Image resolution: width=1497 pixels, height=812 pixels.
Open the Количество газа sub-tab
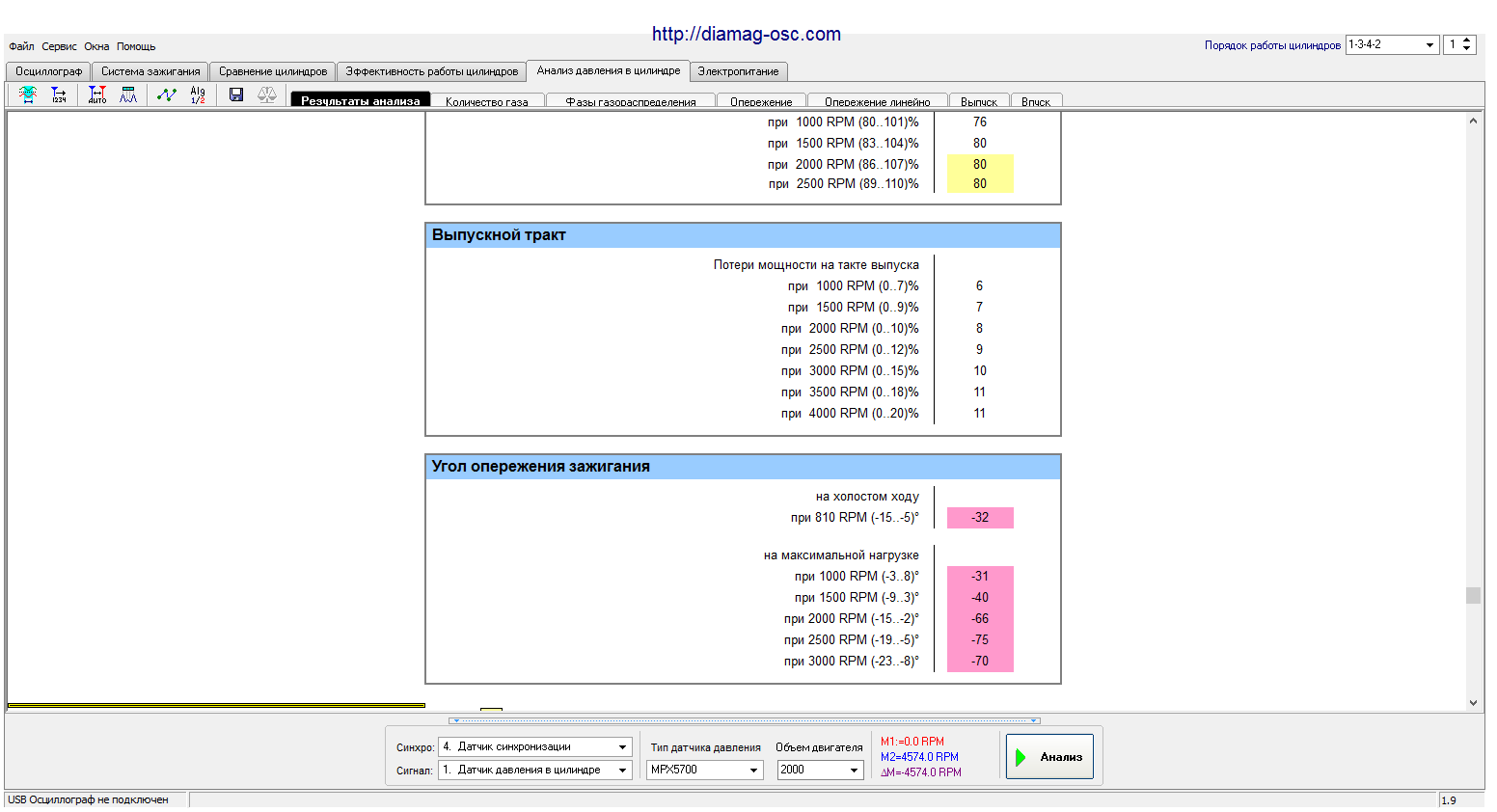(x=487, y=101)
